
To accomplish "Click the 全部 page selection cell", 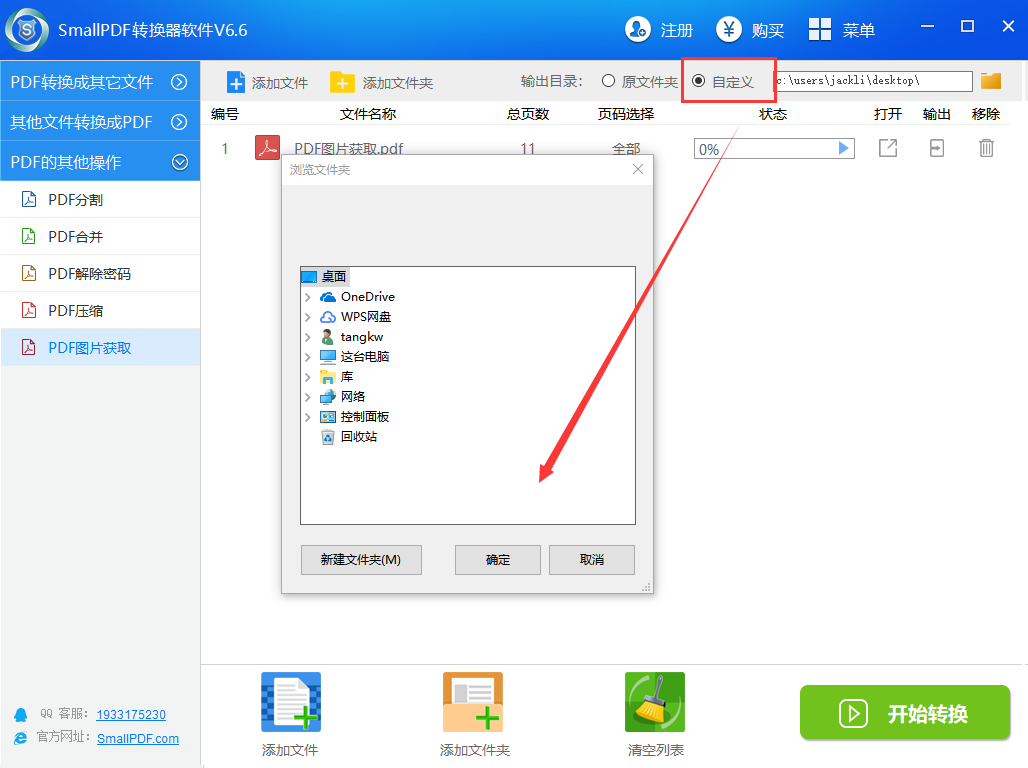I will coord(626,149).
